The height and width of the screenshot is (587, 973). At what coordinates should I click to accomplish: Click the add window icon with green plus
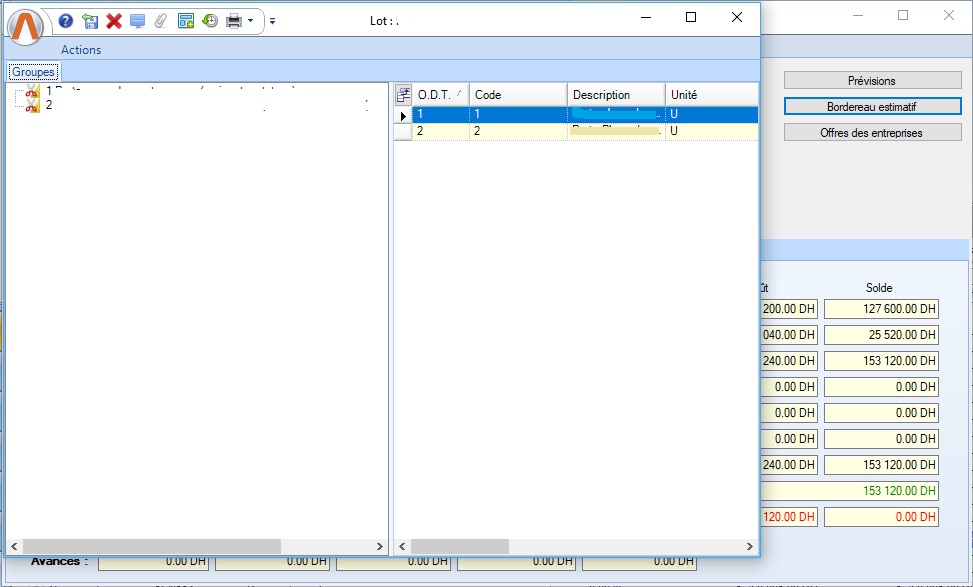pyautogui.click(x=185, y=20)
